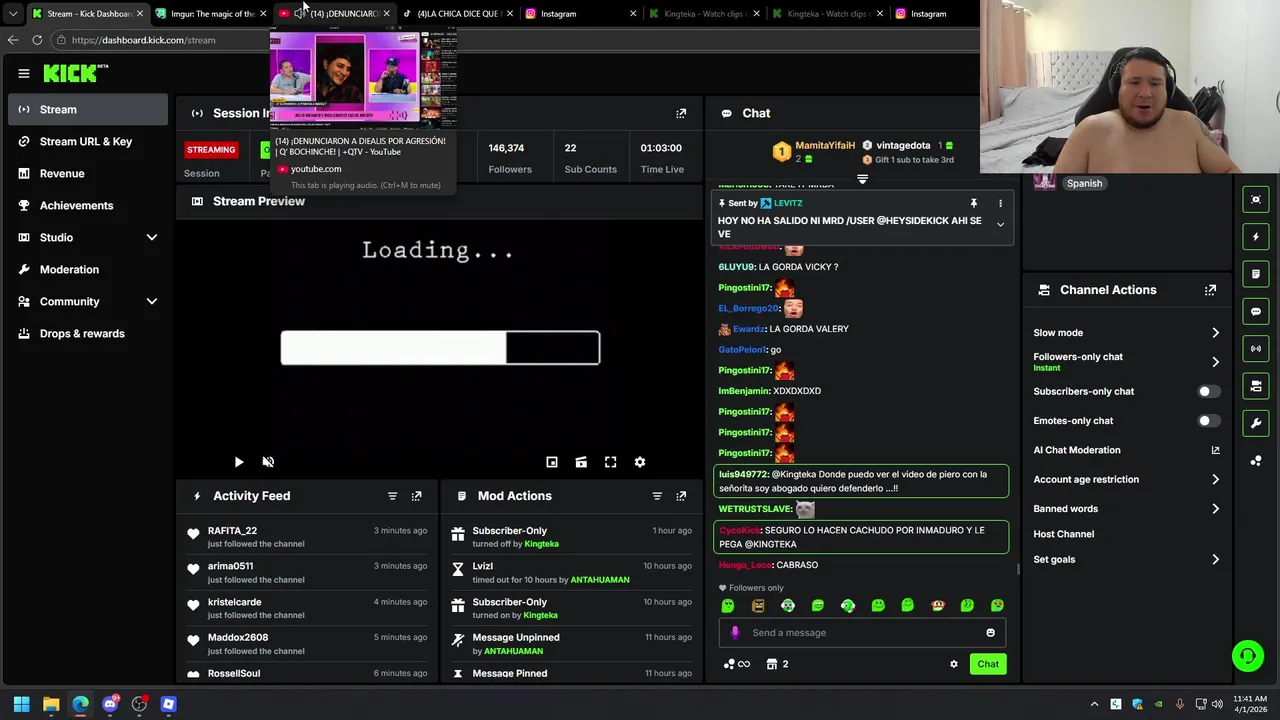Unpin the pinned chat message

[x=973, y=203]
